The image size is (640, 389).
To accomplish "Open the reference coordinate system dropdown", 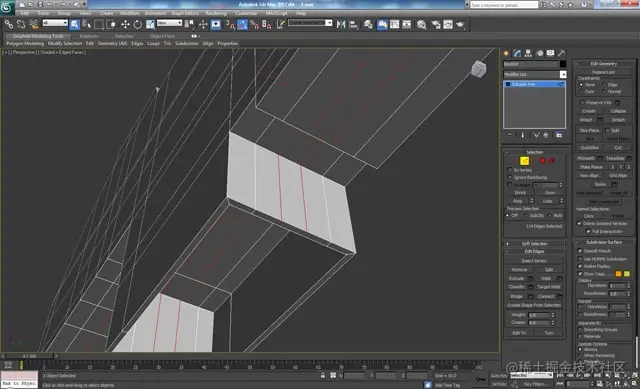I will click(169, 23).
